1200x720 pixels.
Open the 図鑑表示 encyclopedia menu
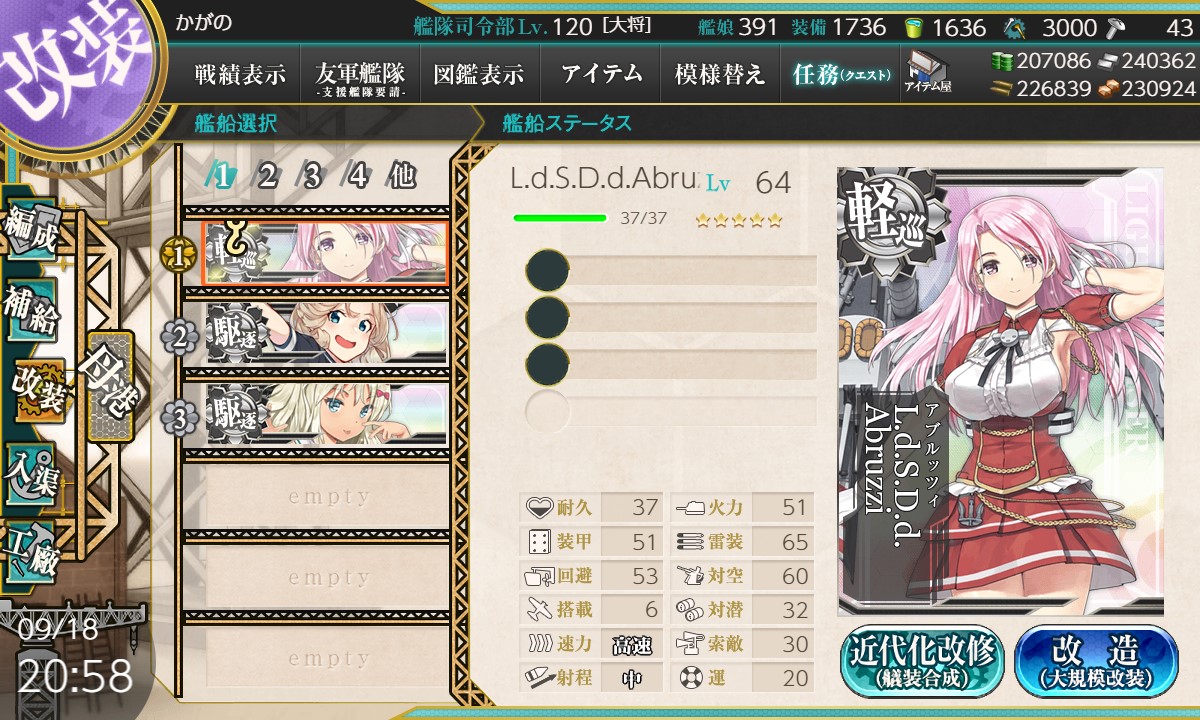coord(479,74)
